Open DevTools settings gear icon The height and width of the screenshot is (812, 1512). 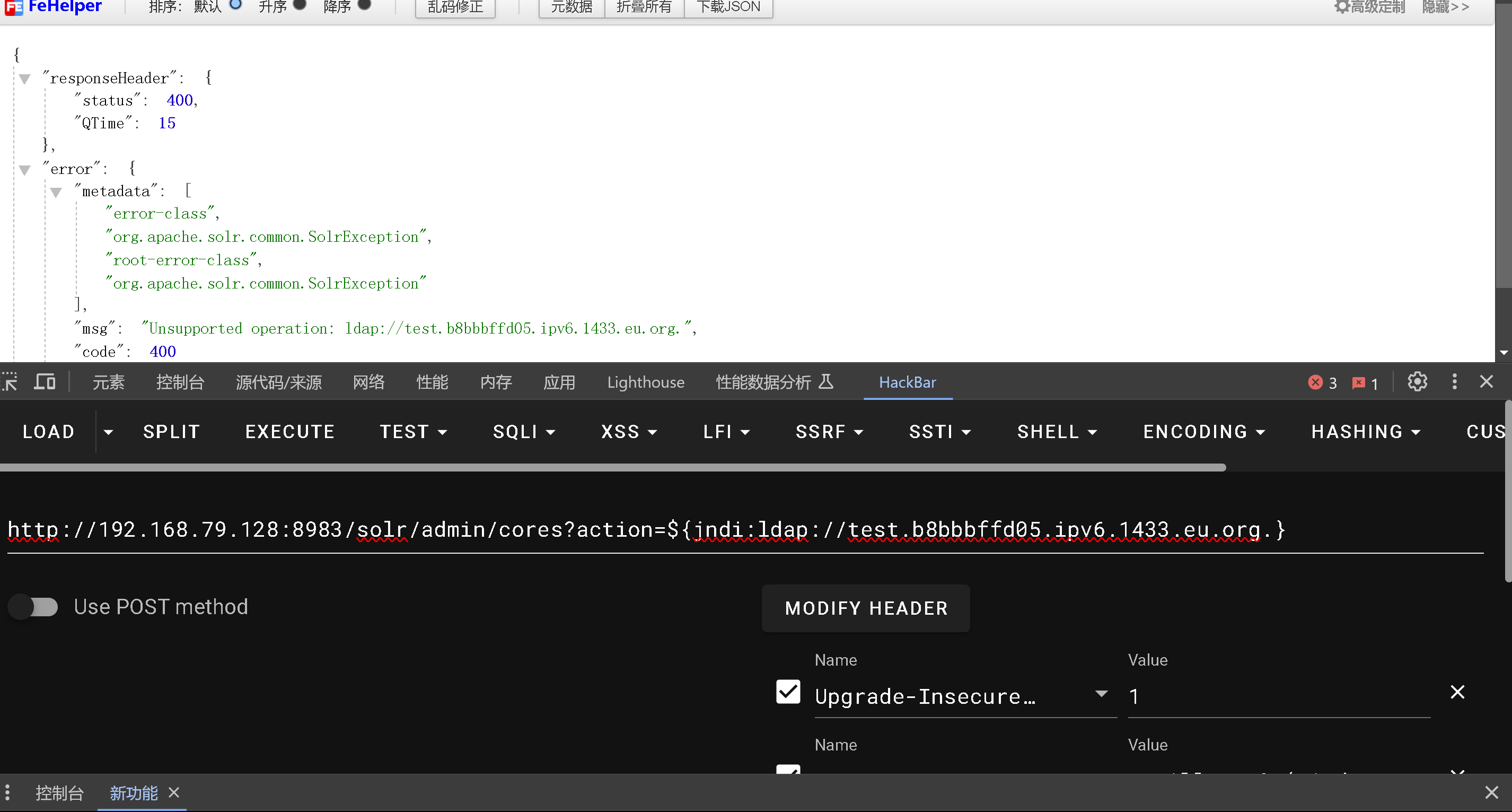pyautogui.click(x=1417, y=382)
